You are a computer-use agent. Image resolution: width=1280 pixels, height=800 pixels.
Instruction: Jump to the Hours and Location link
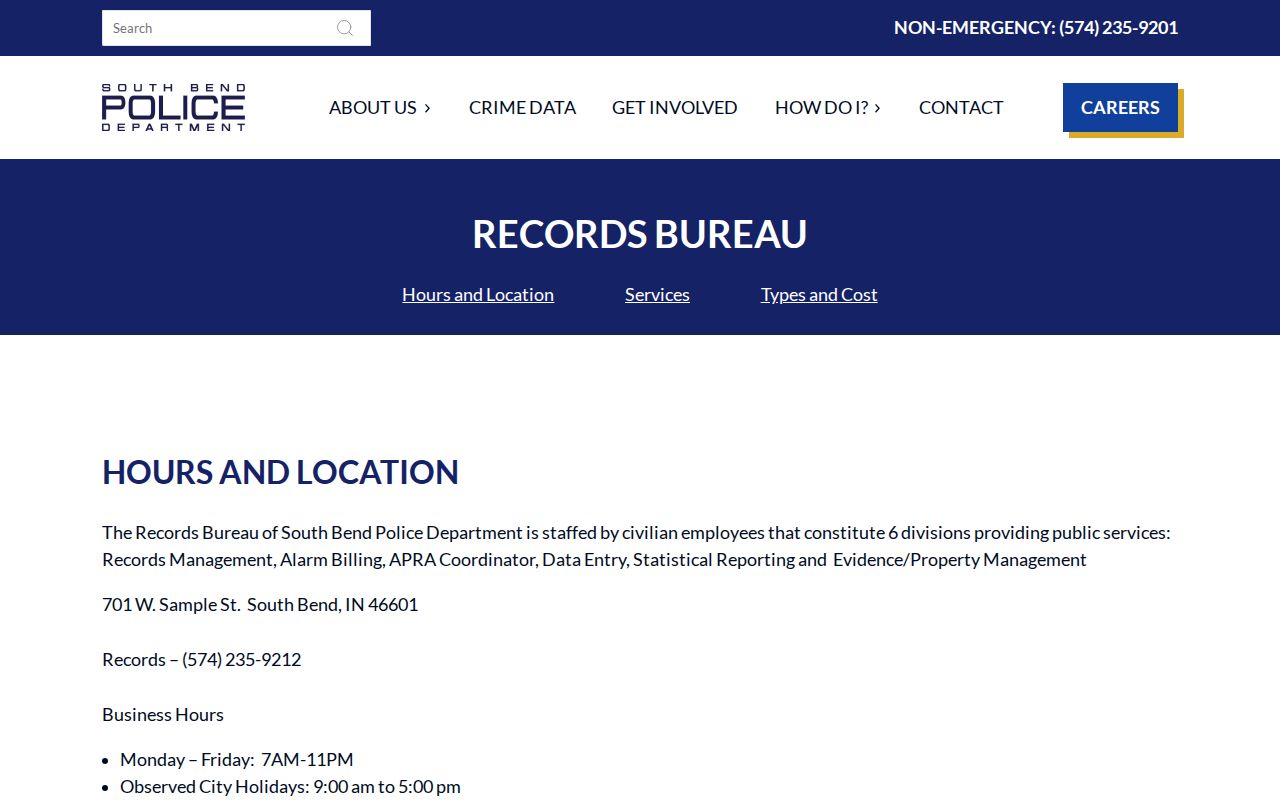pos(478,294)
